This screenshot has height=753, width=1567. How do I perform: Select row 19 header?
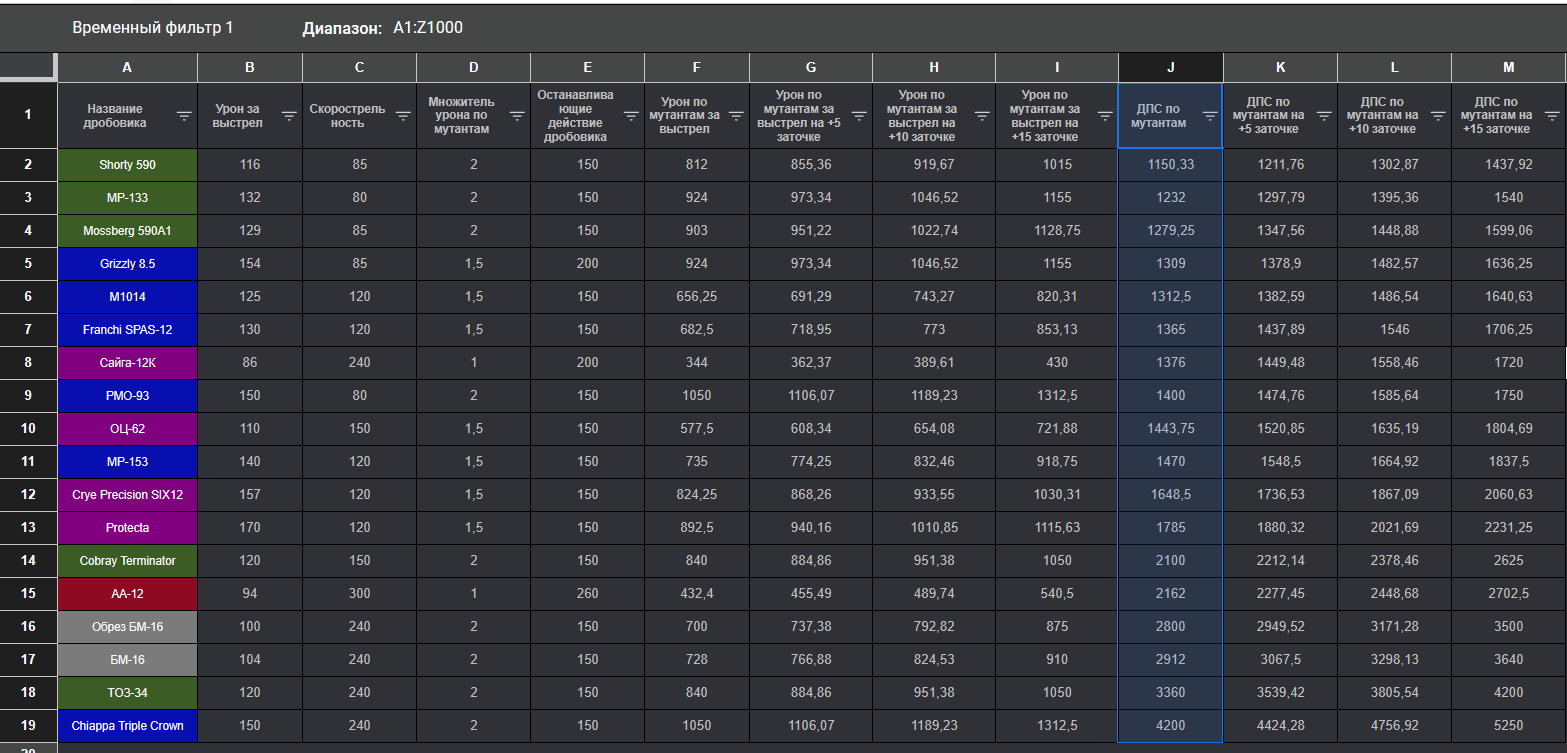[28, 725]
